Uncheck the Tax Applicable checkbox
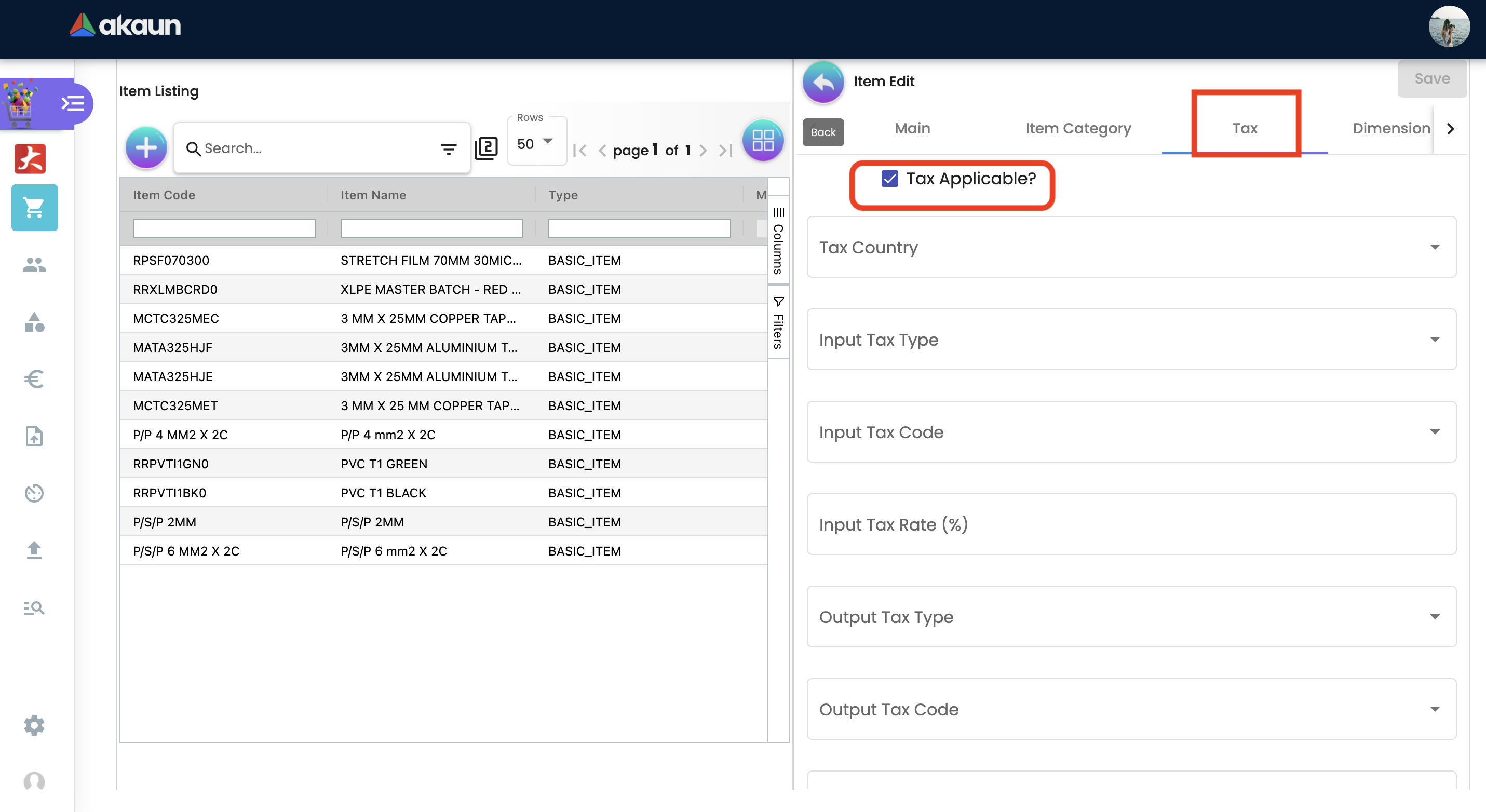This screenshot has height=812, width=1486. coord(889,179)
